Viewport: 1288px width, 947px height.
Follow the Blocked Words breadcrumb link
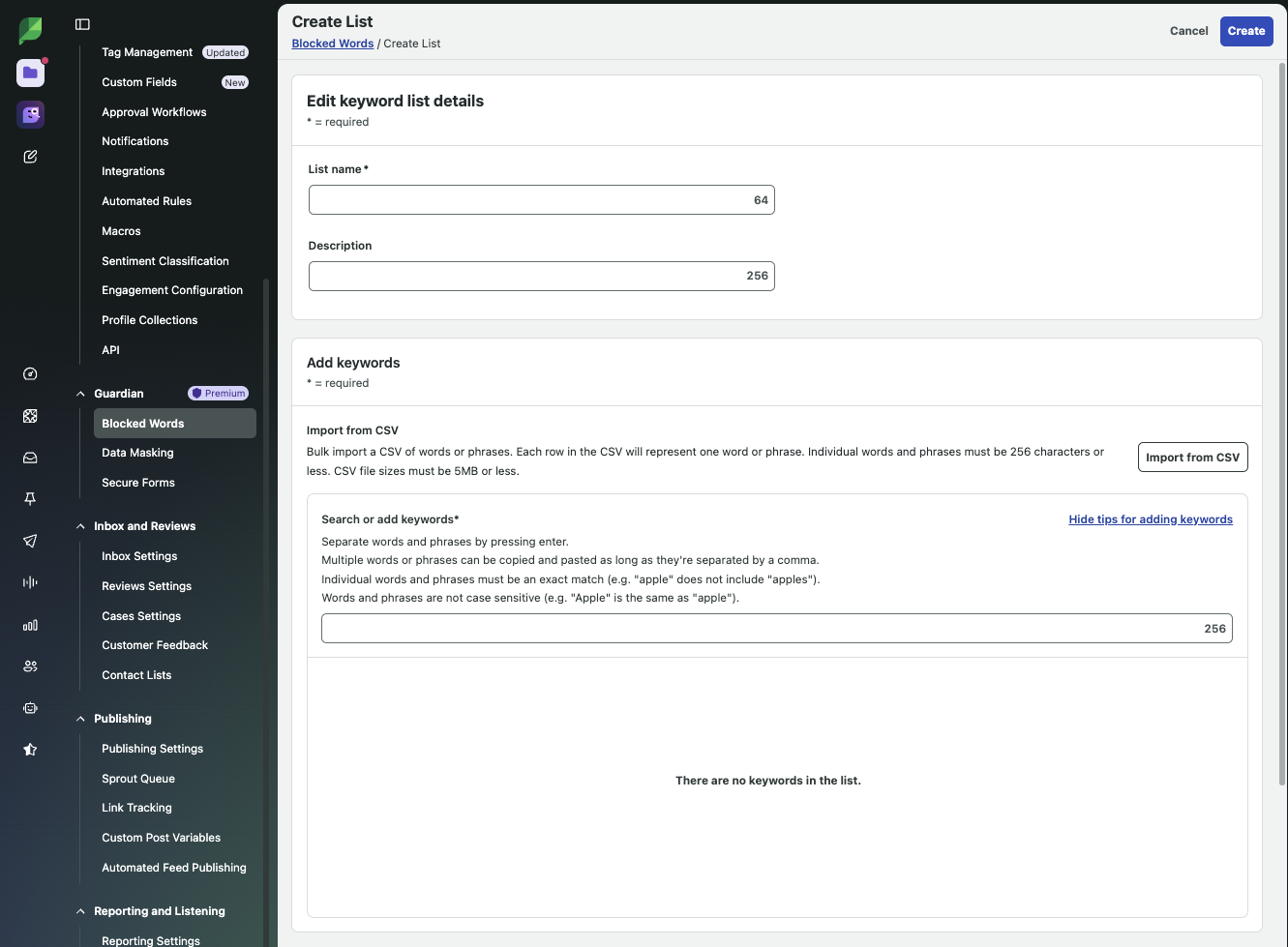(x=333, y=44)
